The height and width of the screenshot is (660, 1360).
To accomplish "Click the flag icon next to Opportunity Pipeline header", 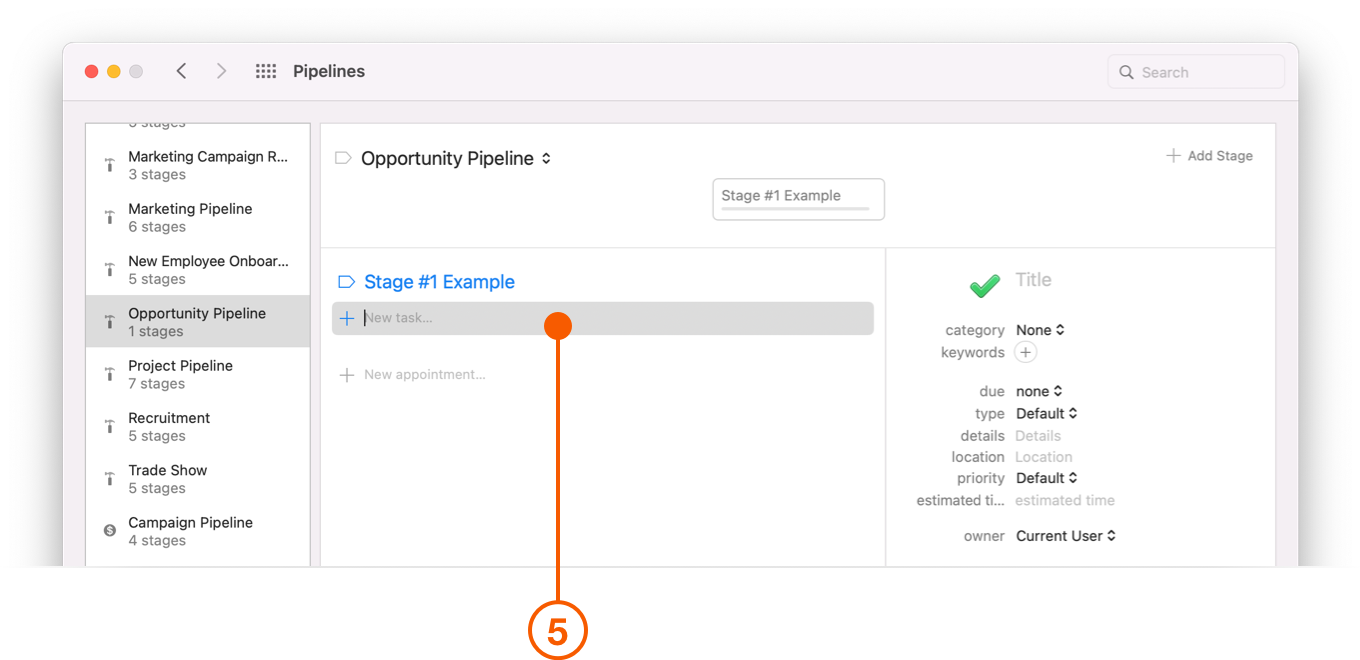I will tap(341, 158).
